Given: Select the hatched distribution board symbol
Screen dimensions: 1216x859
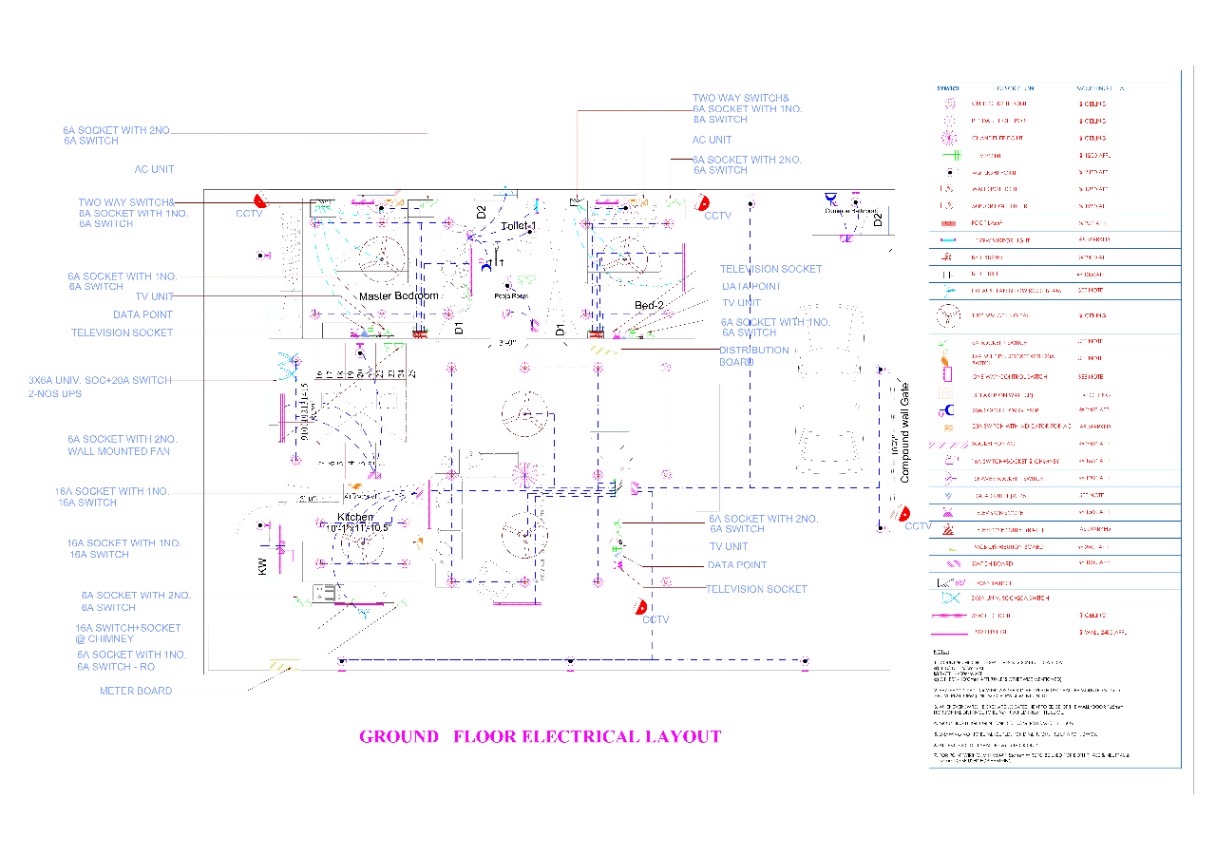Looking at the screenshot, I should point(603,350).
